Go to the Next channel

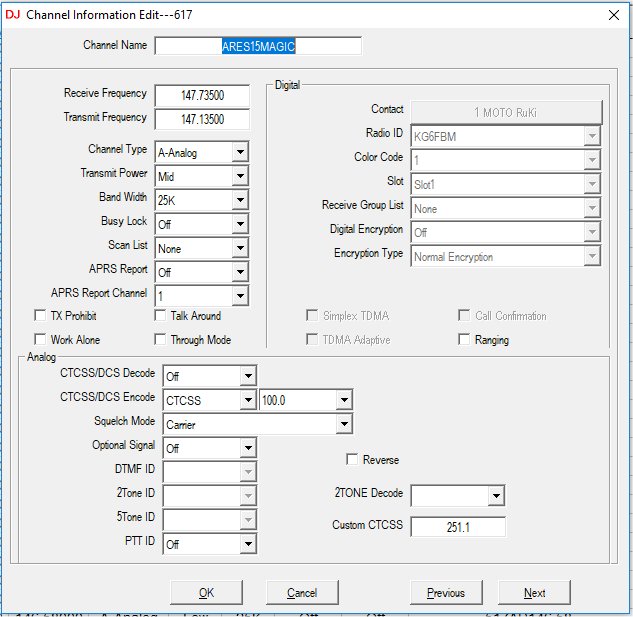point(534,592)
